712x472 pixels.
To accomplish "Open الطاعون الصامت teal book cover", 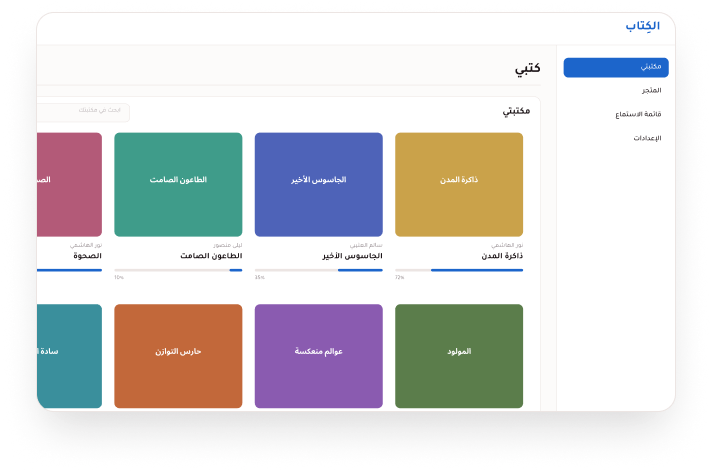I will 178,184.
